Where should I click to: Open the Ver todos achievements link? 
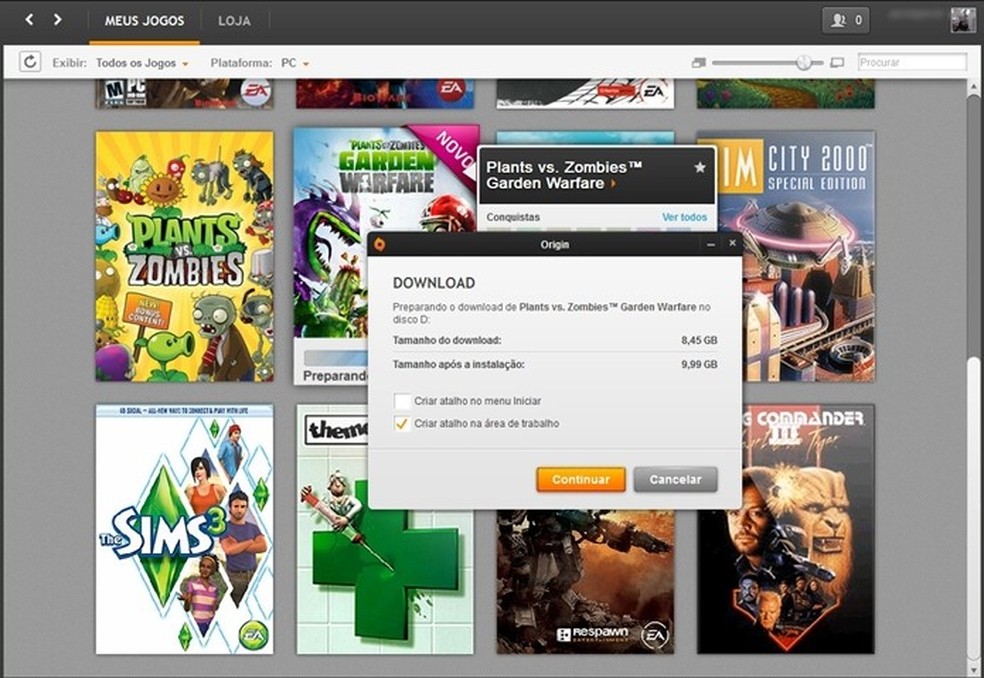click(684, 217)
